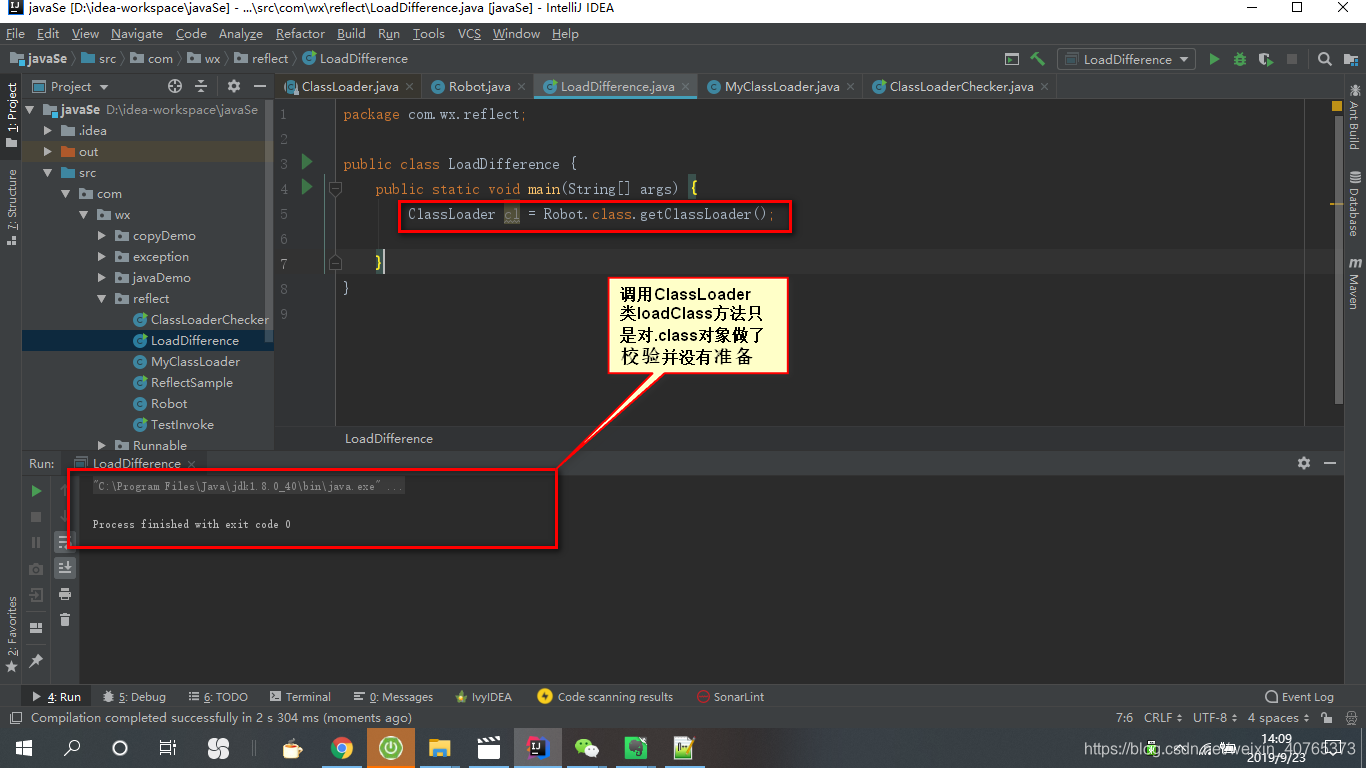Collapse the javaSe project root node
1366x768 pixels.
30,110
